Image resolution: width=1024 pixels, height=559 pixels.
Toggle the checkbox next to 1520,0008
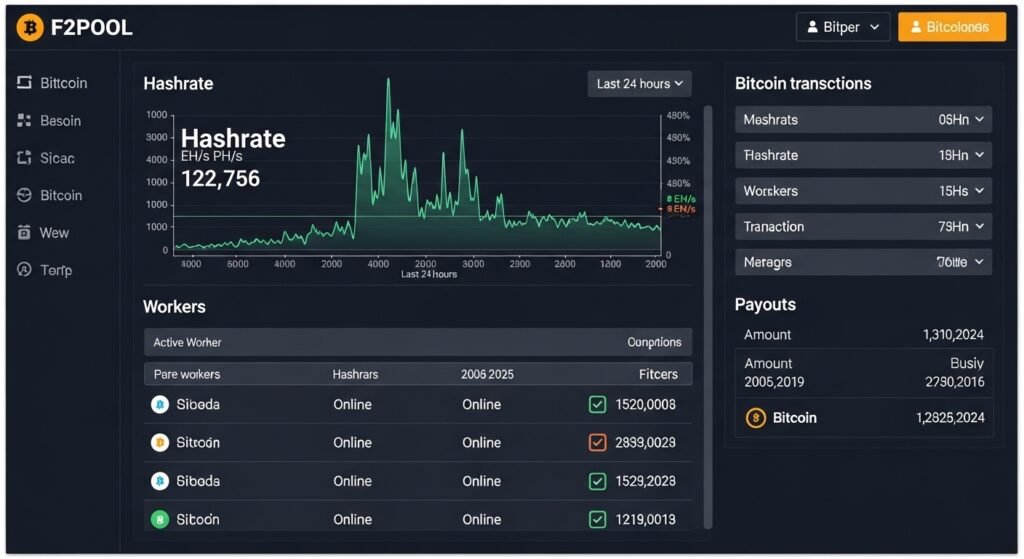[x=597, y=405]
